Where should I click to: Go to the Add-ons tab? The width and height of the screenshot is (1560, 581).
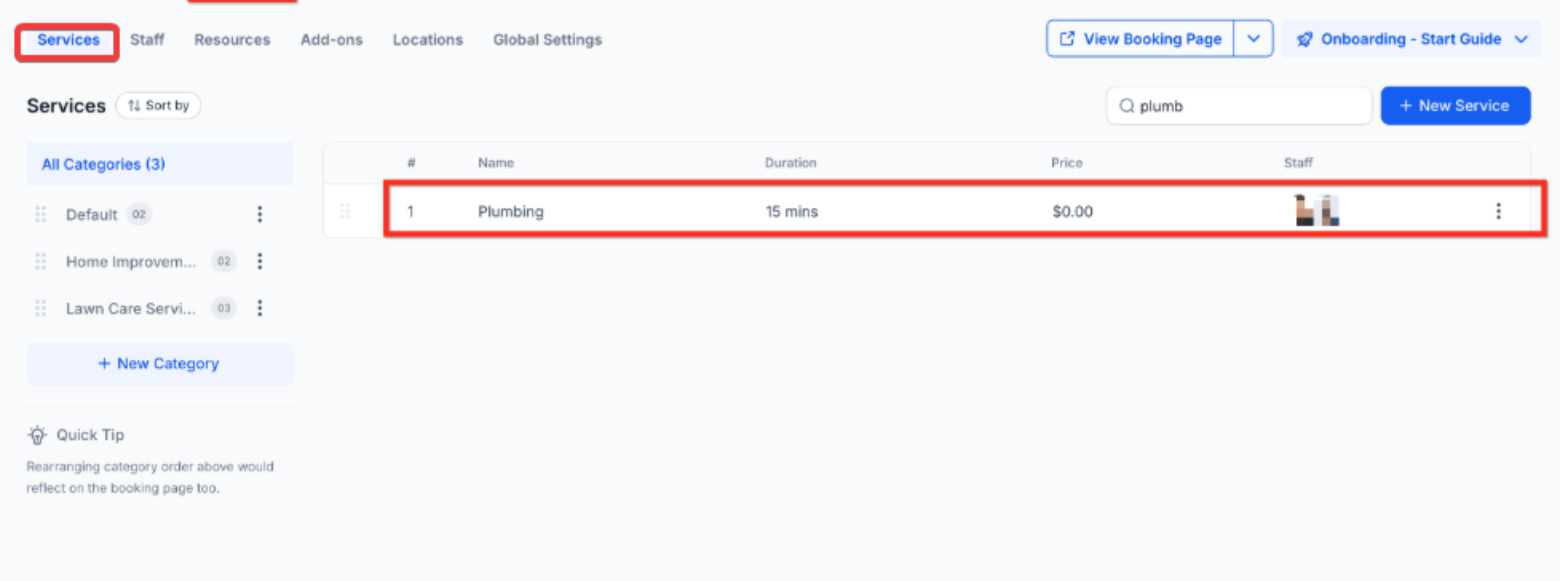click(x=331, y=40)
